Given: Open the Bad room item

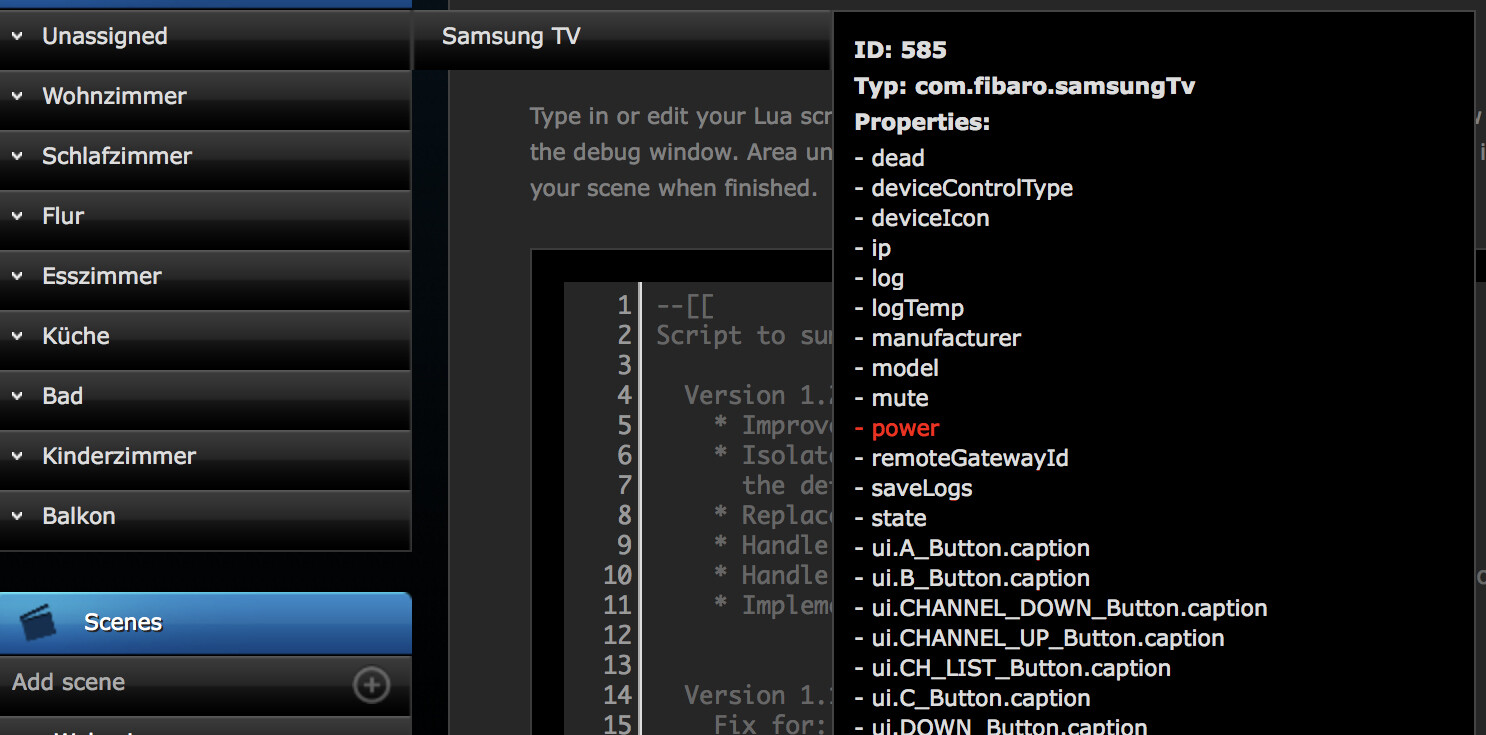Looking at the screenshot, I should click(62, 396).
